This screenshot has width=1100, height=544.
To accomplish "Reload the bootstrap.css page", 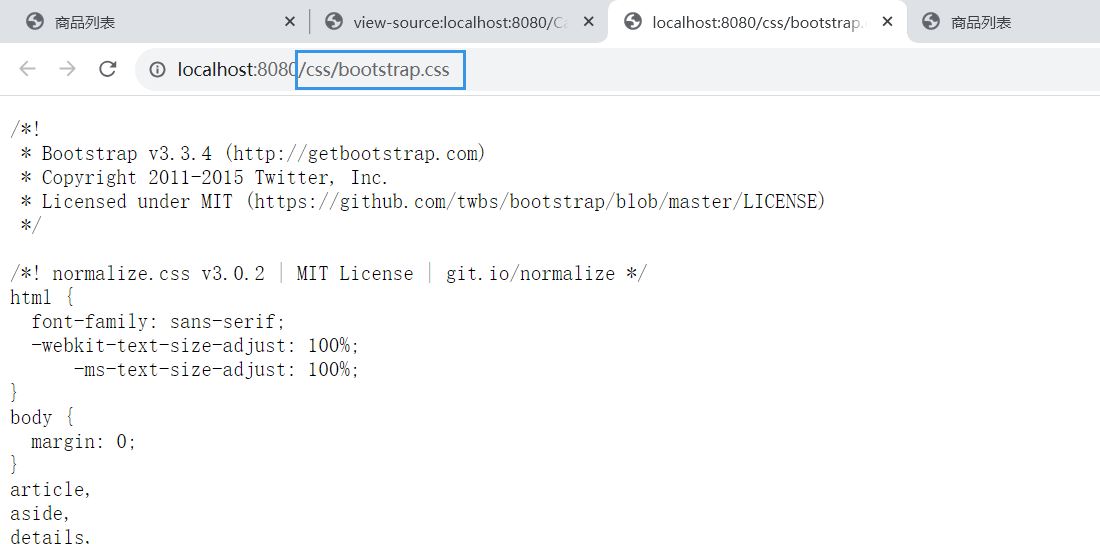I will 107,69.
